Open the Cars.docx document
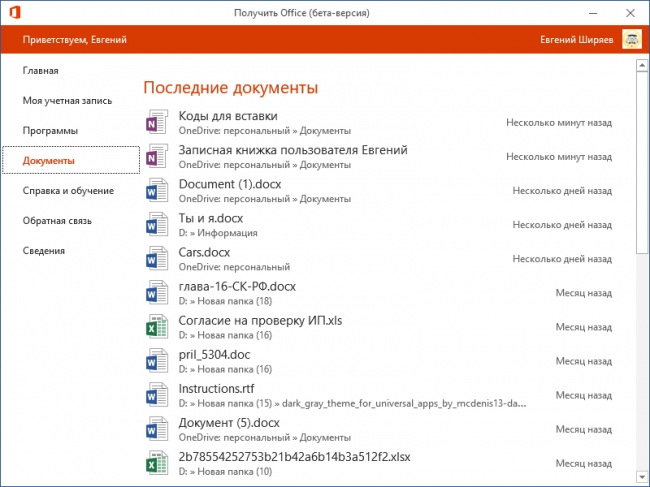The width and height of the screenshot is (650, 487). [x=204, y=252]
